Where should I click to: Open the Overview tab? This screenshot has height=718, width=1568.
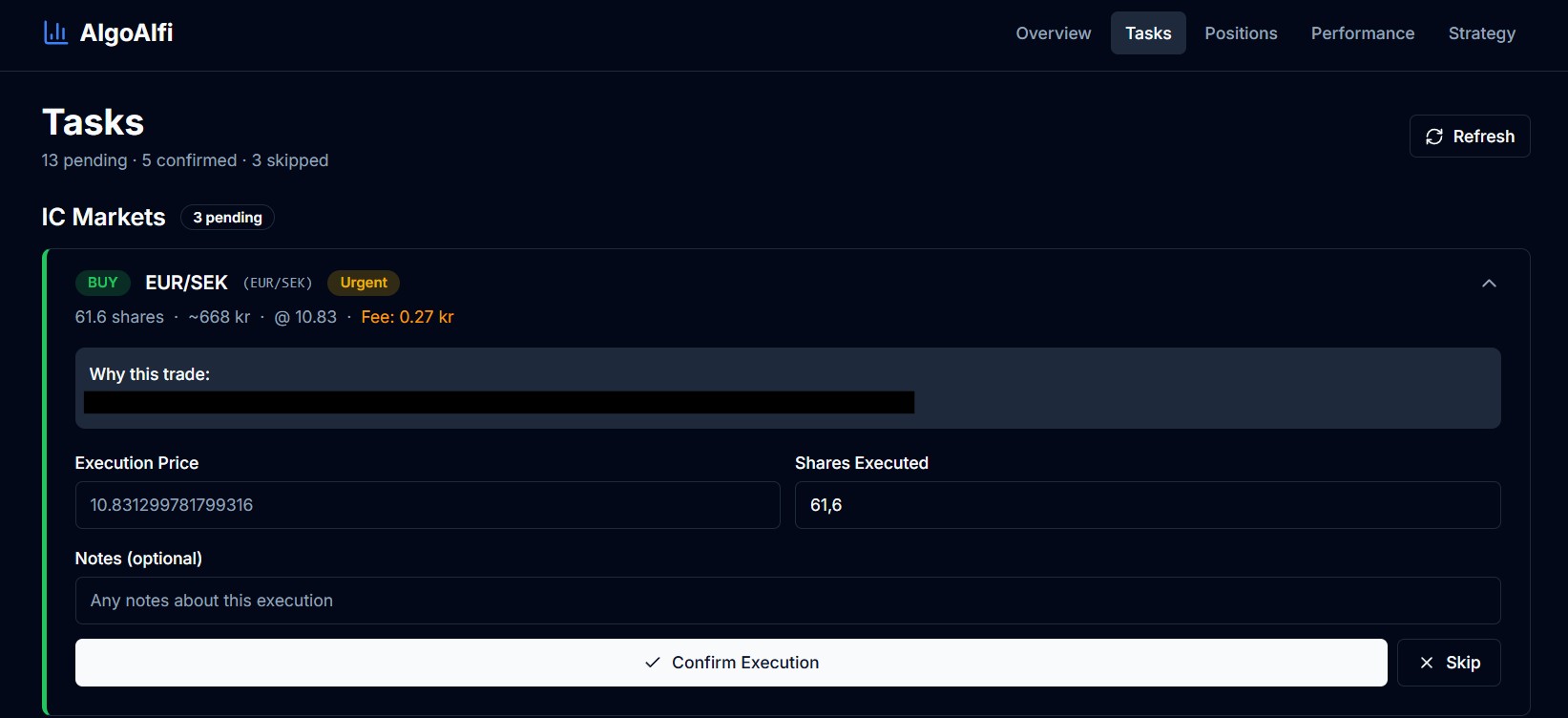1053,33
